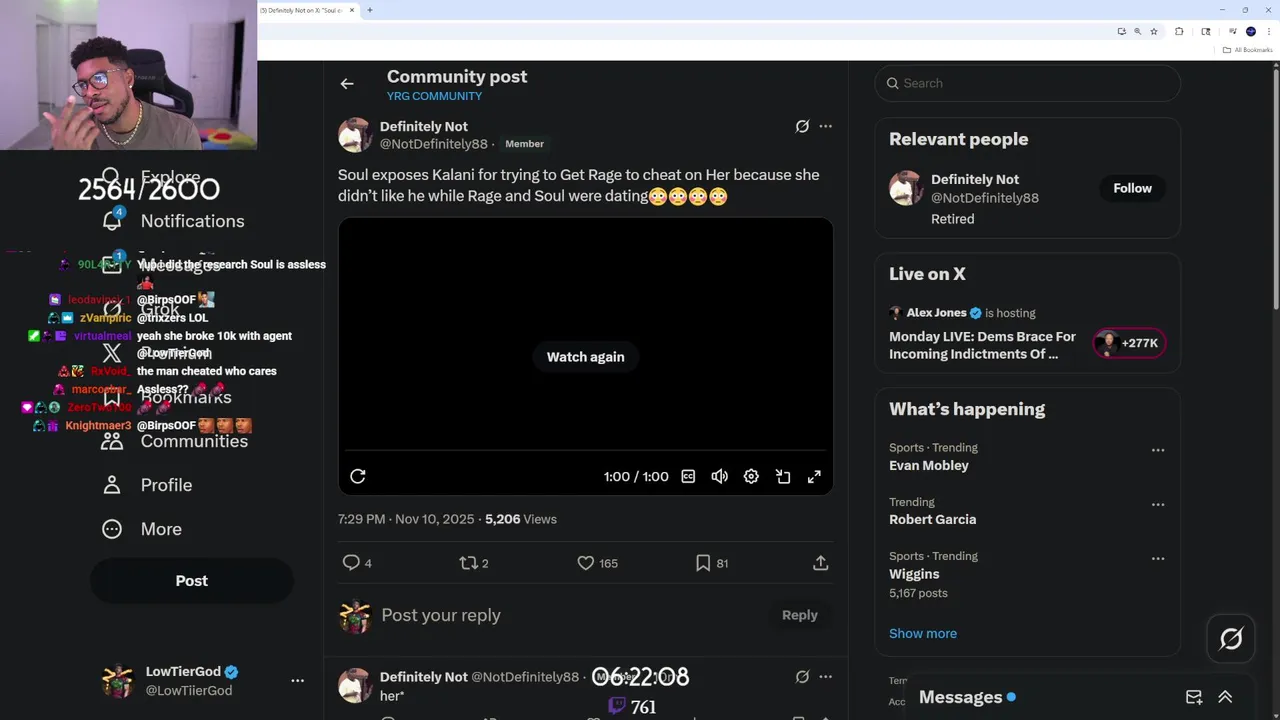
Task: Expand the Messages drawer
Action: 1225,697
